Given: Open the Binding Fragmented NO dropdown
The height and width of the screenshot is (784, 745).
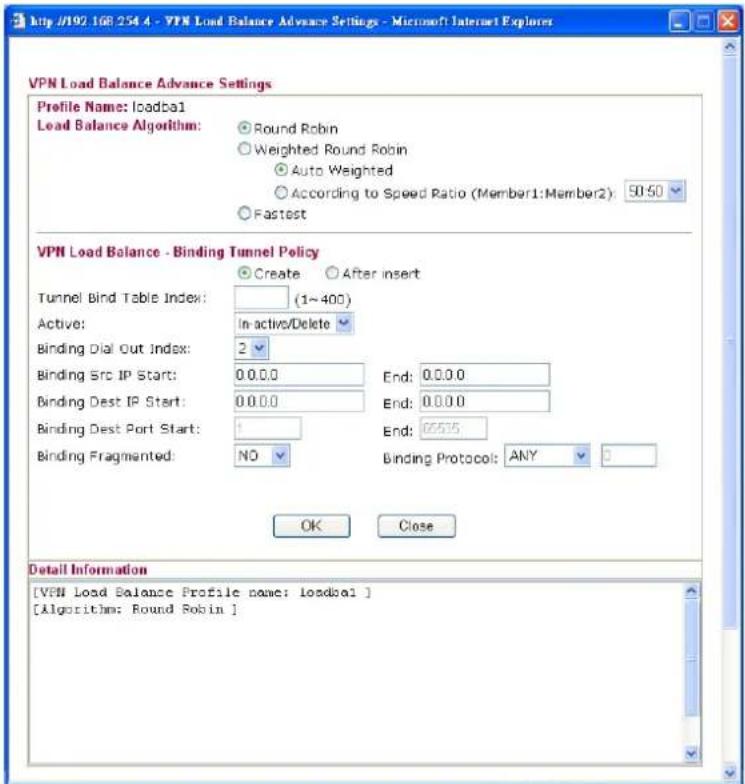Looking at the screenshot, I should click(262, 456).
